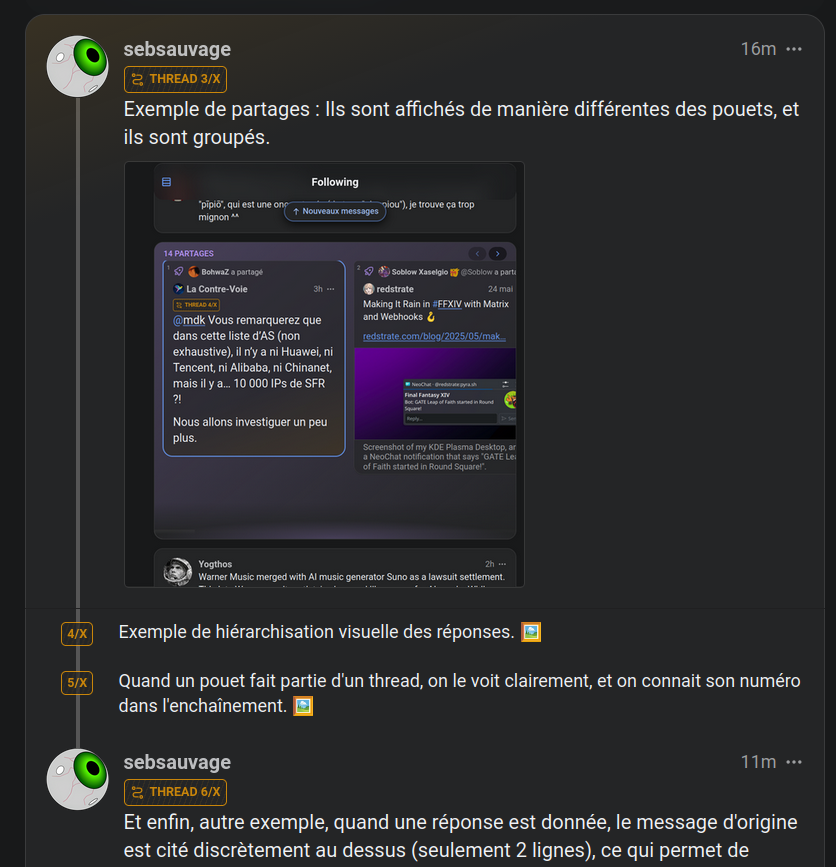Viewport: 836px width, 867px height.
Task: Open the sebsauvage profile name on the top post
Action: coord(177,49)
